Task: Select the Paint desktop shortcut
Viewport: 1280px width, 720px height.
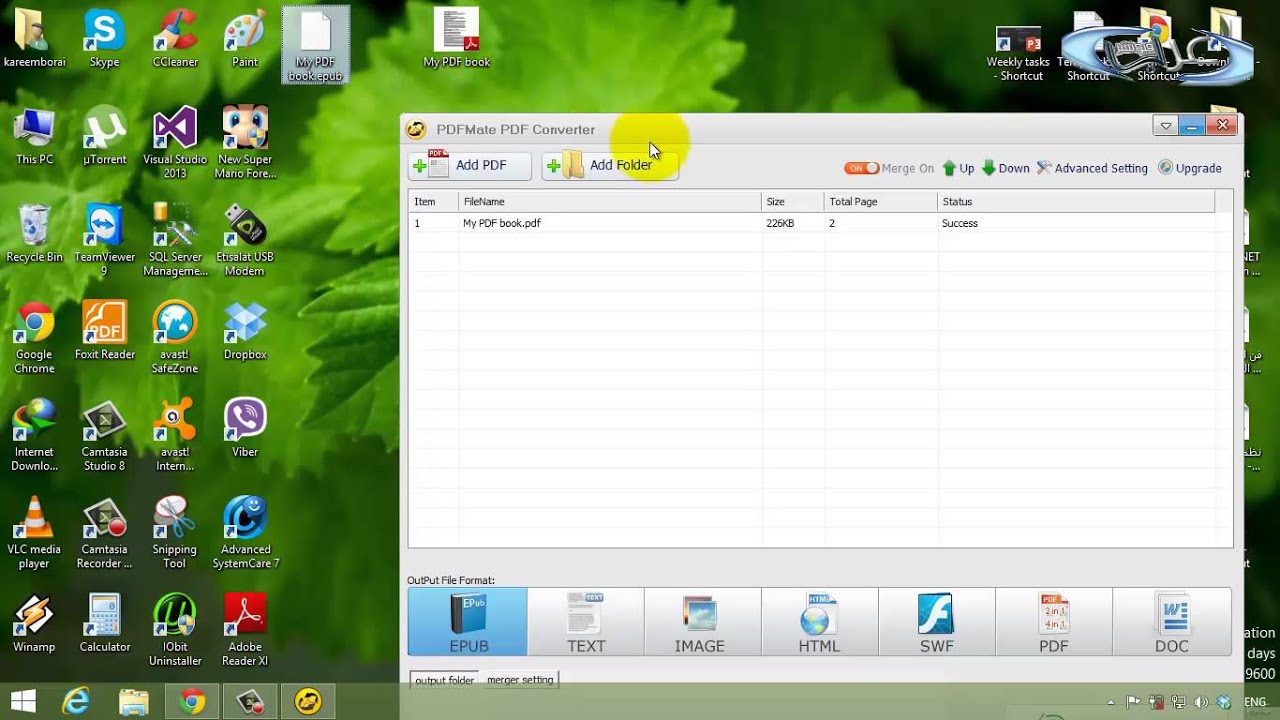Action: 245,40
